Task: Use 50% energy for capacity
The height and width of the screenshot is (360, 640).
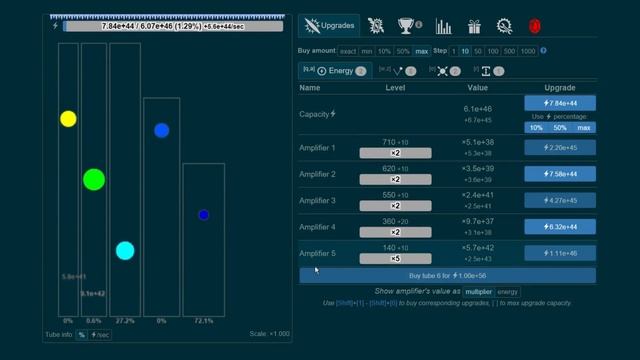Action: pos(560,128)
